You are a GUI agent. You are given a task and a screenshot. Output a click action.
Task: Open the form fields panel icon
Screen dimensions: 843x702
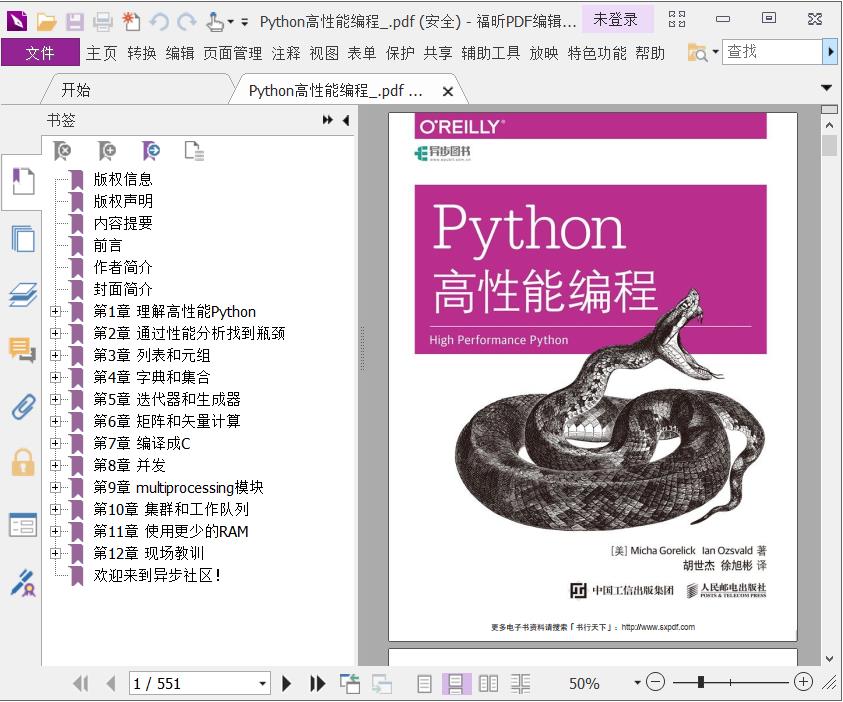[x=23, y=525]
